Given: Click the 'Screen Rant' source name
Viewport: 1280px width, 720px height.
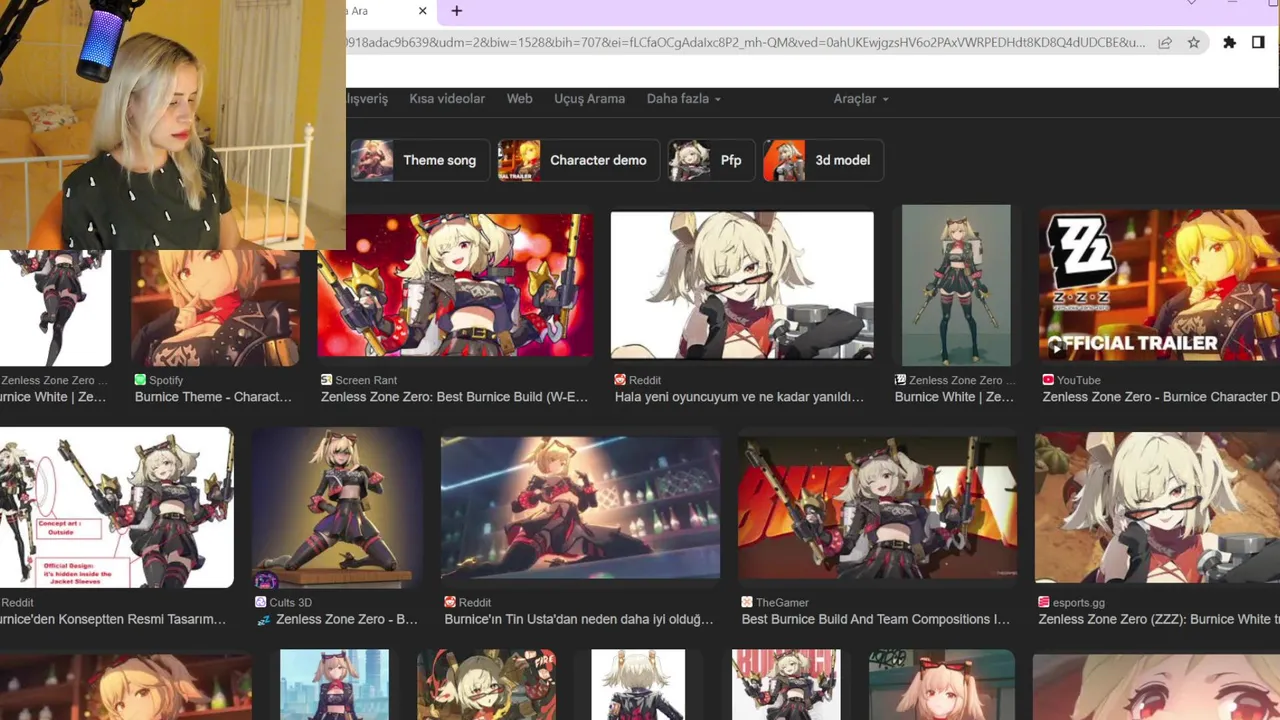Looking at the screenshot, I should (x=366, y=380).
